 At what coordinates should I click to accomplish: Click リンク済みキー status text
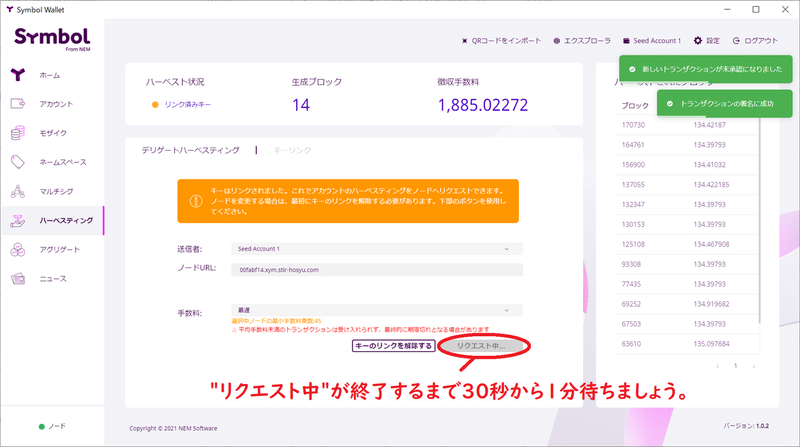[x=188, y=105]
